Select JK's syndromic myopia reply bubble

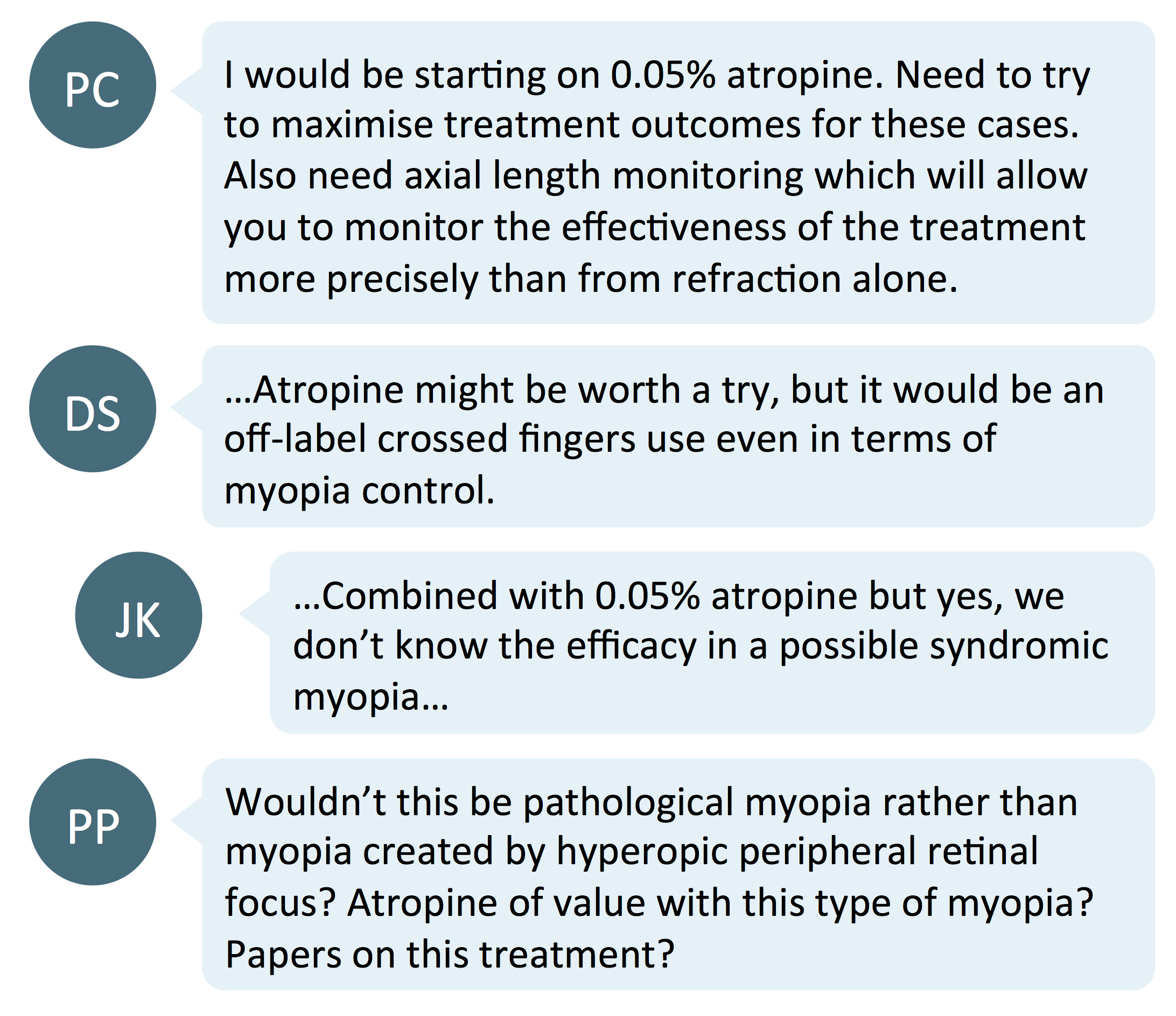click(x=712, y=642)
